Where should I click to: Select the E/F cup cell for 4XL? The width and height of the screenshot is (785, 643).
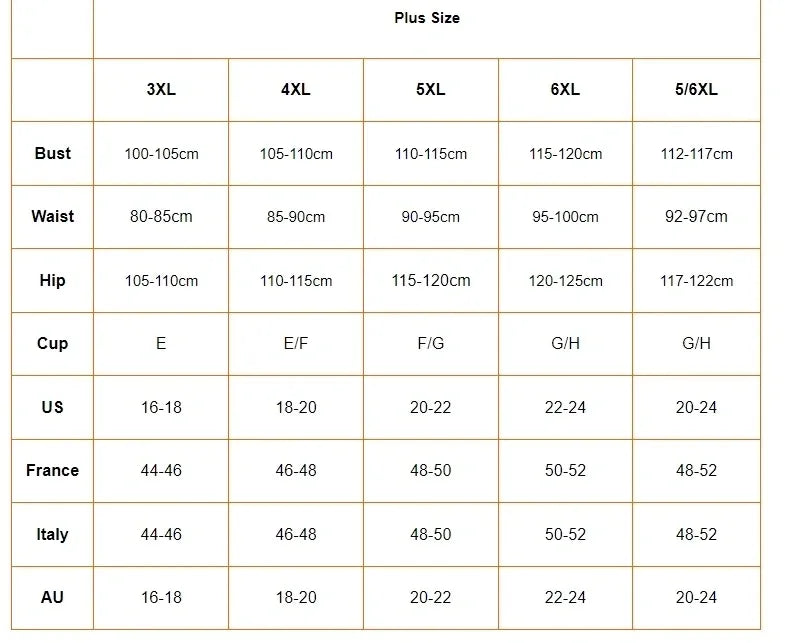click(x=296, y=343)
